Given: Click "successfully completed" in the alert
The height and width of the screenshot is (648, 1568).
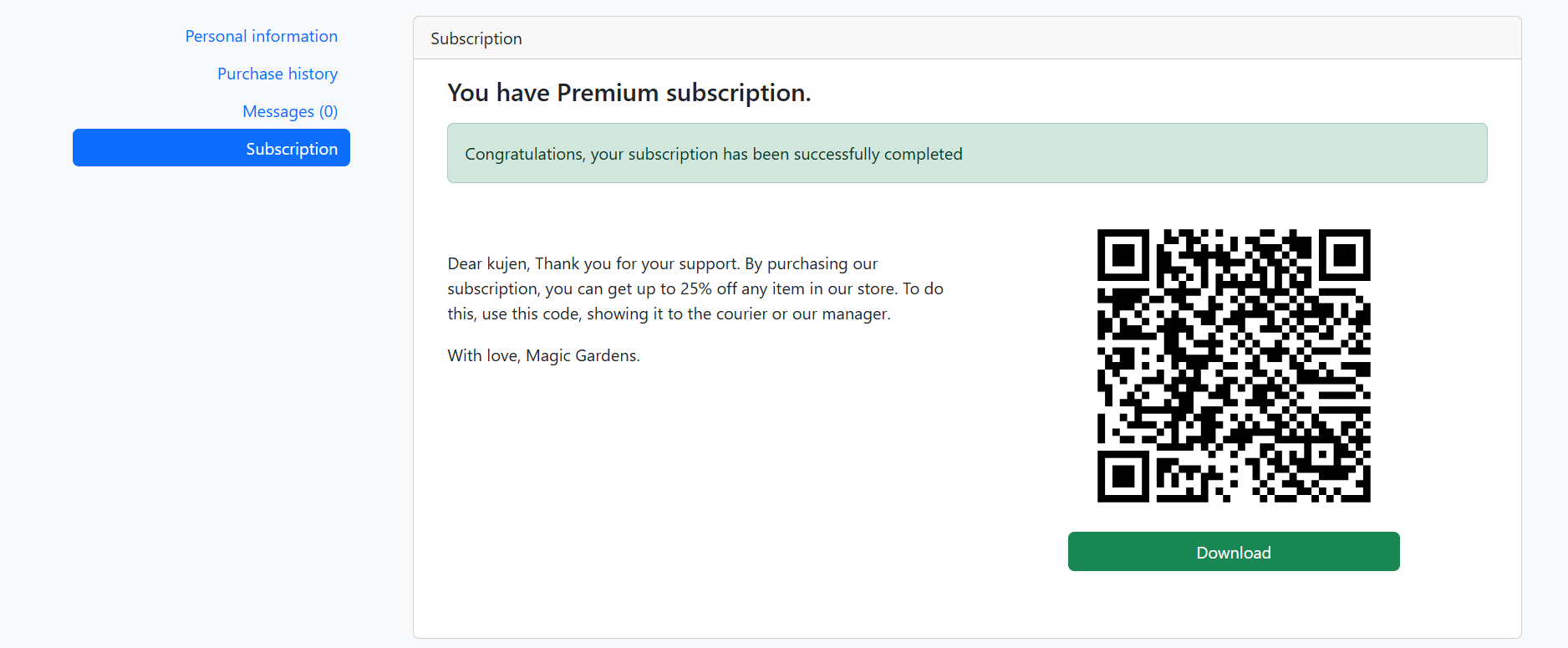Looking at the screenshot, I should [878, 155].
